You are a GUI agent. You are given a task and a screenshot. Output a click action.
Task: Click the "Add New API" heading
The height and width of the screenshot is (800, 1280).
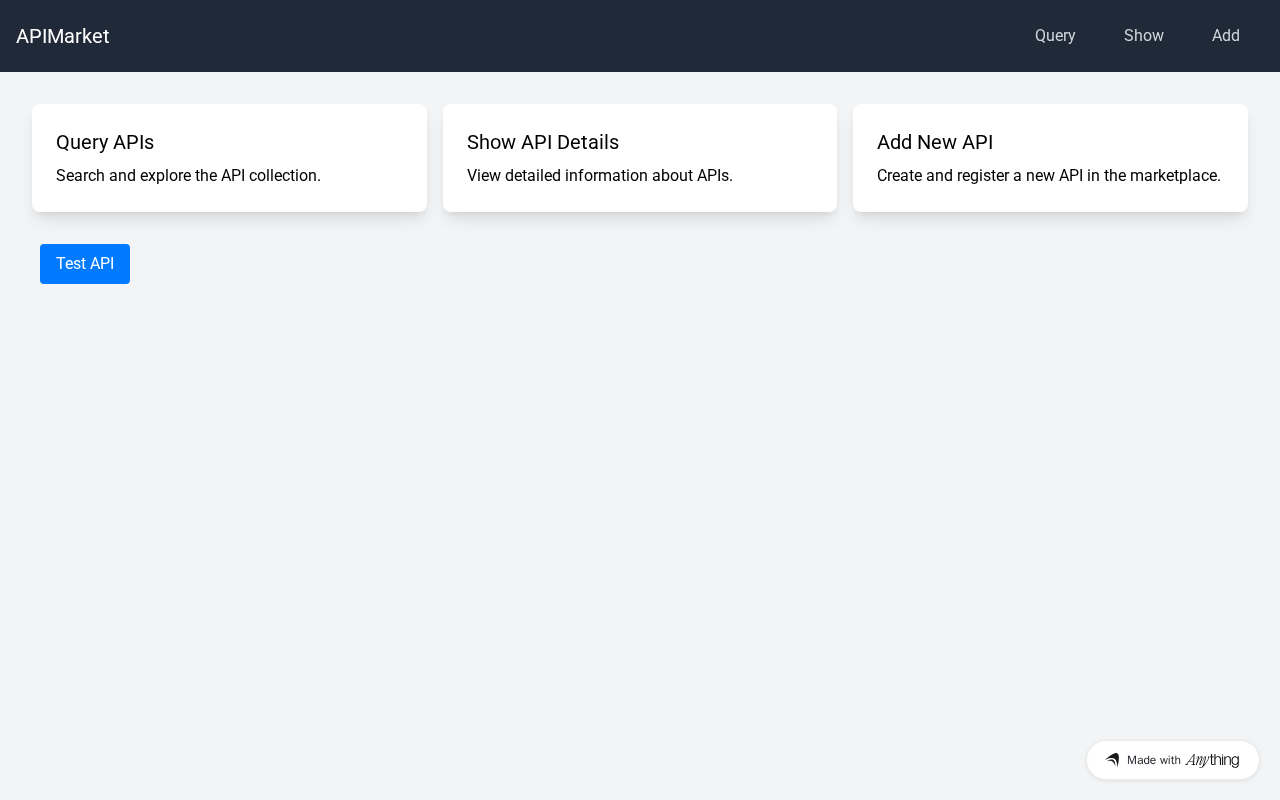(x=935, y=142)
